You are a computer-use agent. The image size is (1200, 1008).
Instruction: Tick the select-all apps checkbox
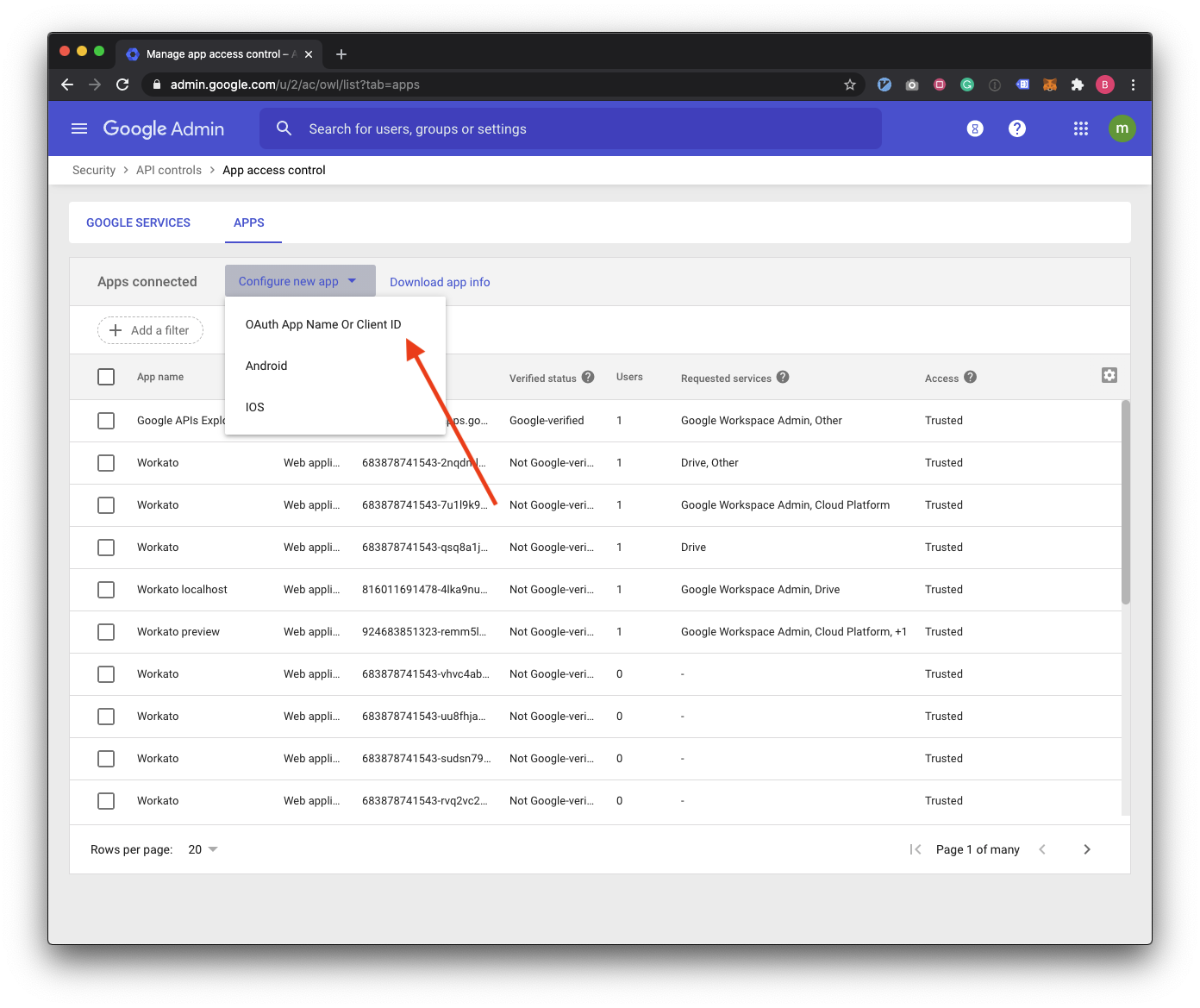pyautogui.click(x=106, y=377)
